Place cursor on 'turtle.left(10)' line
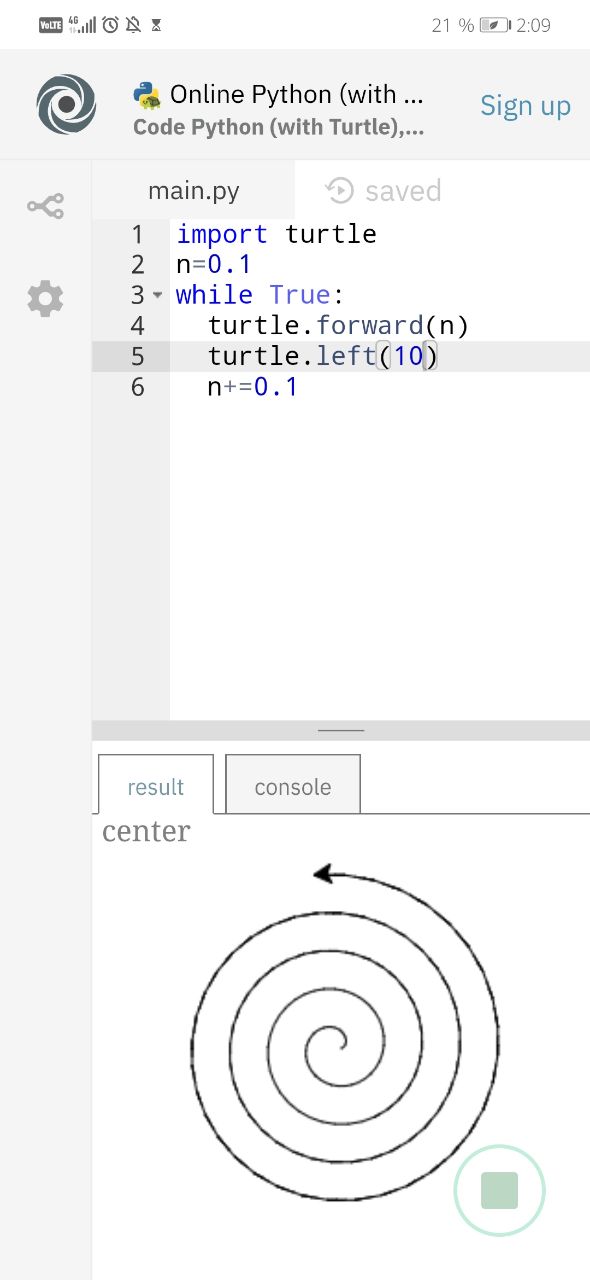 point(323,356)
